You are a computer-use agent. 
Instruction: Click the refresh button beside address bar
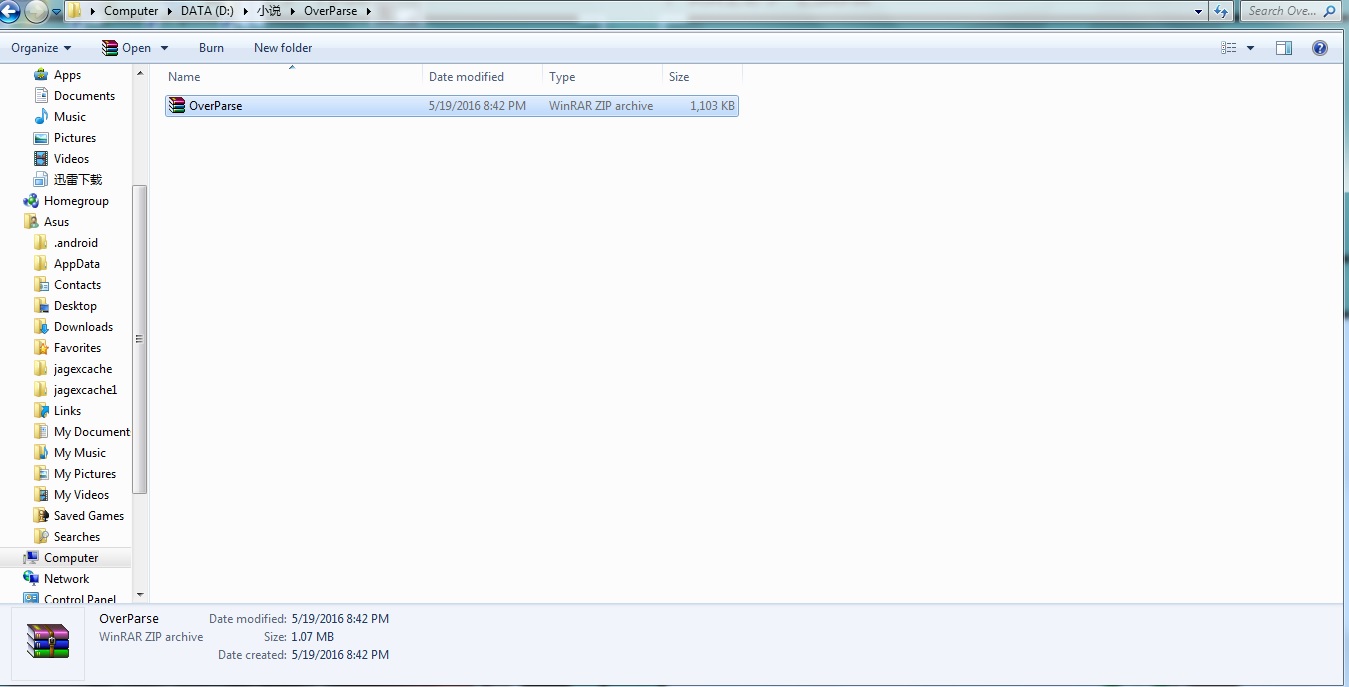click(x=1221, y=12)
